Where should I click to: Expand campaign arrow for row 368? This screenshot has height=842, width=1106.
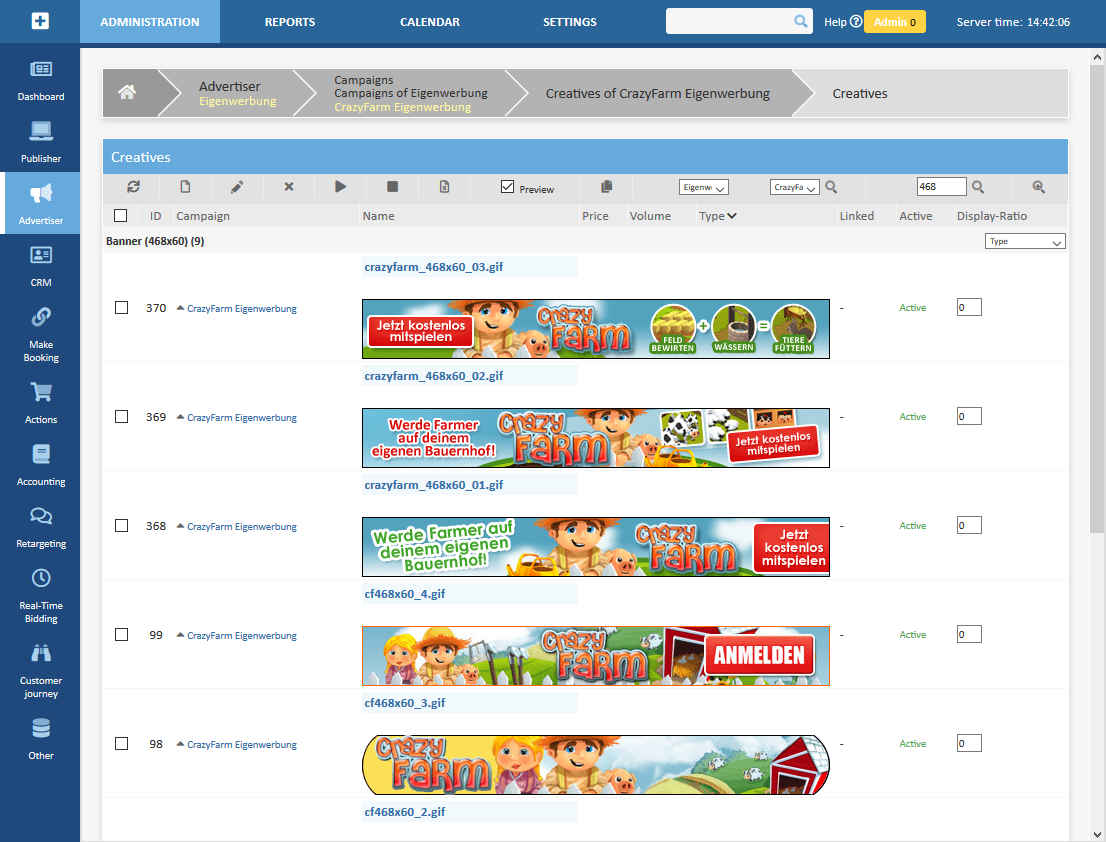pyautogui.click(x=181, y=526)
